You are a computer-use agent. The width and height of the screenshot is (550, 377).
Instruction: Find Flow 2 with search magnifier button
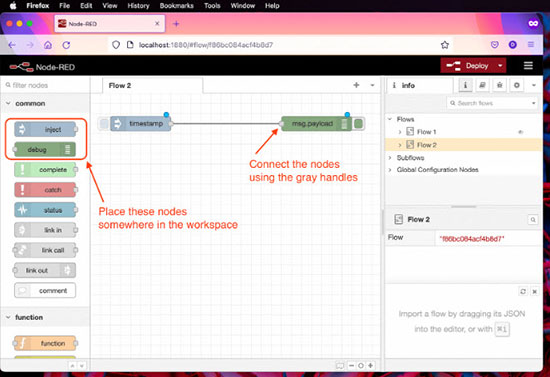pyautogui.click(x=532, y=220)
